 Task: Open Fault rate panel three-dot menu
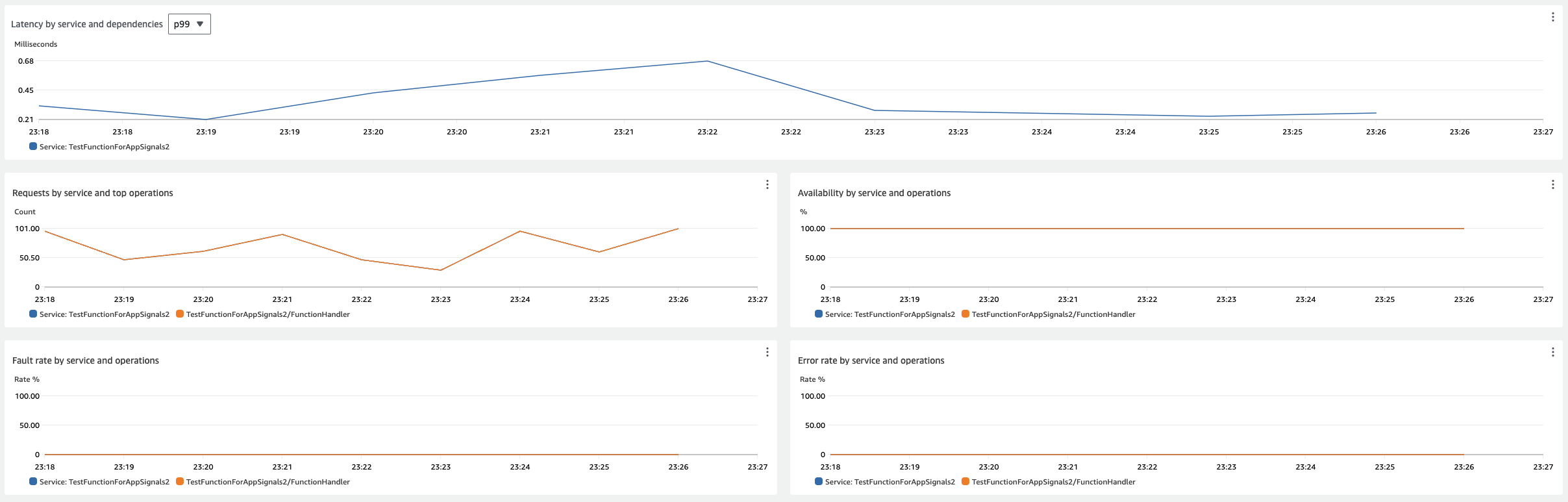point(767,352)
